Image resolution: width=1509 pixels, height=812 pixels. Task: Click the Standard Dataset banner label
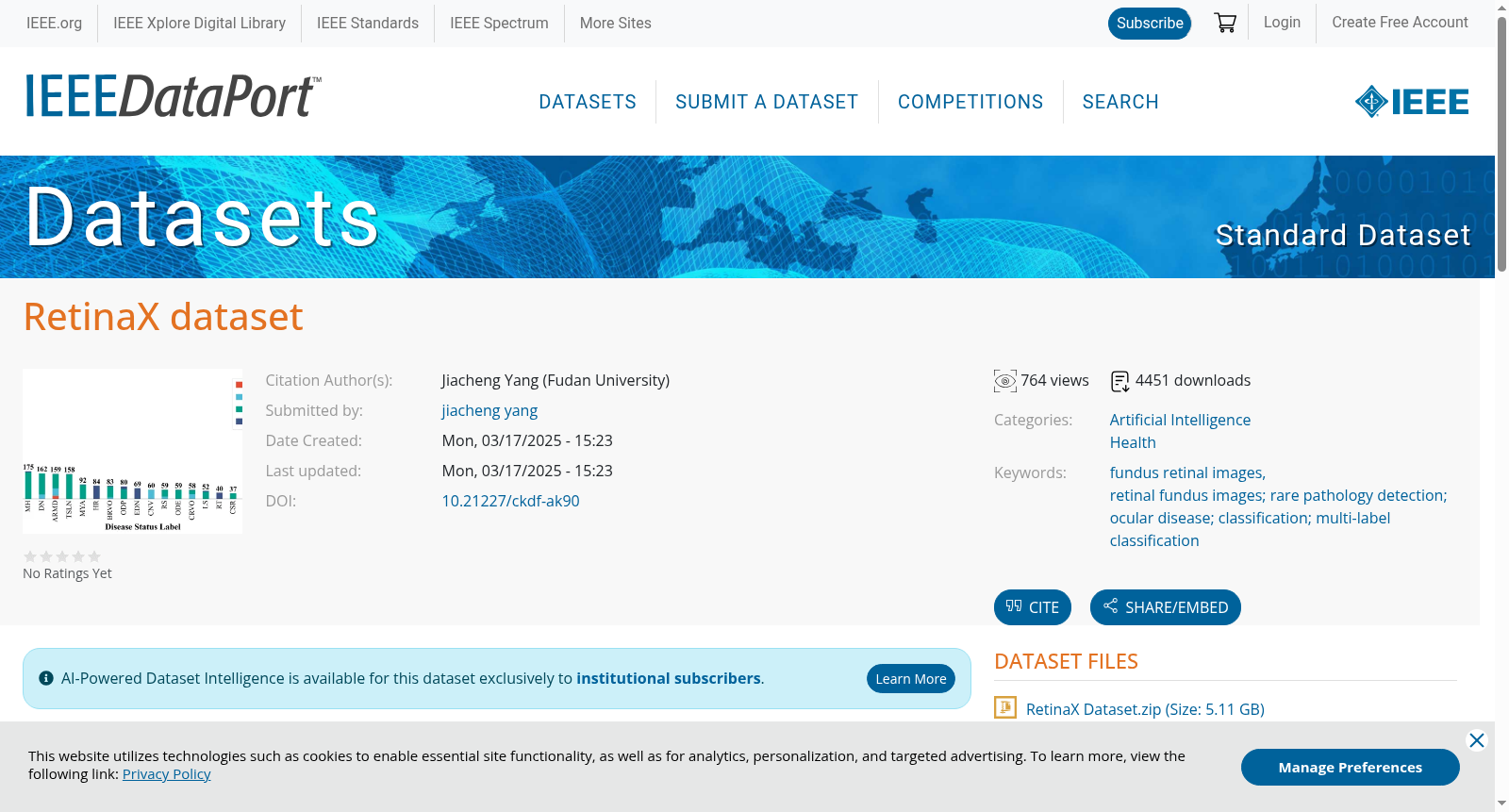1343,235
